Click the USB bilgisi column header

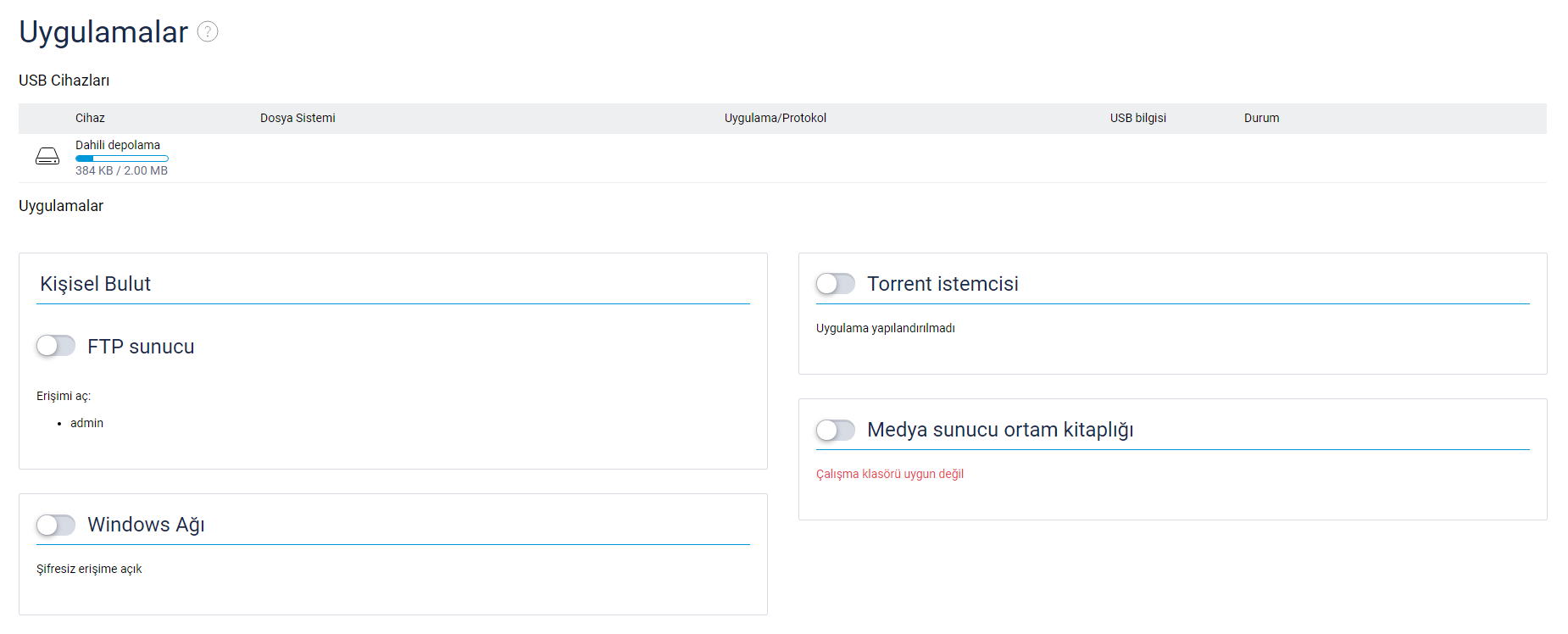[x=1137, y=118]
